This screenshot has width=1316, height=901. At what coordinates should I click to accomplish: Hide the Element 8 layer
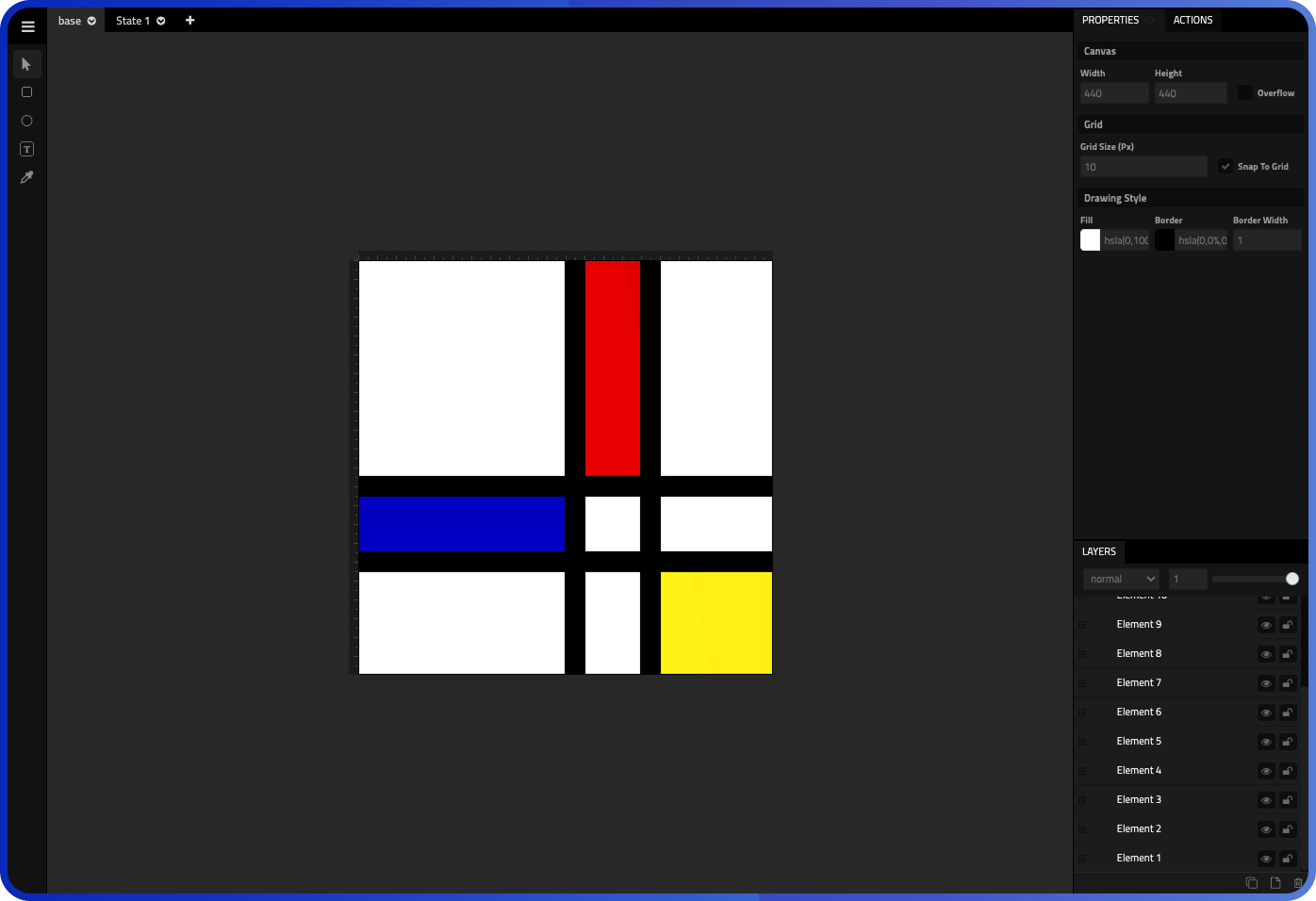(x=1266, y=654)
